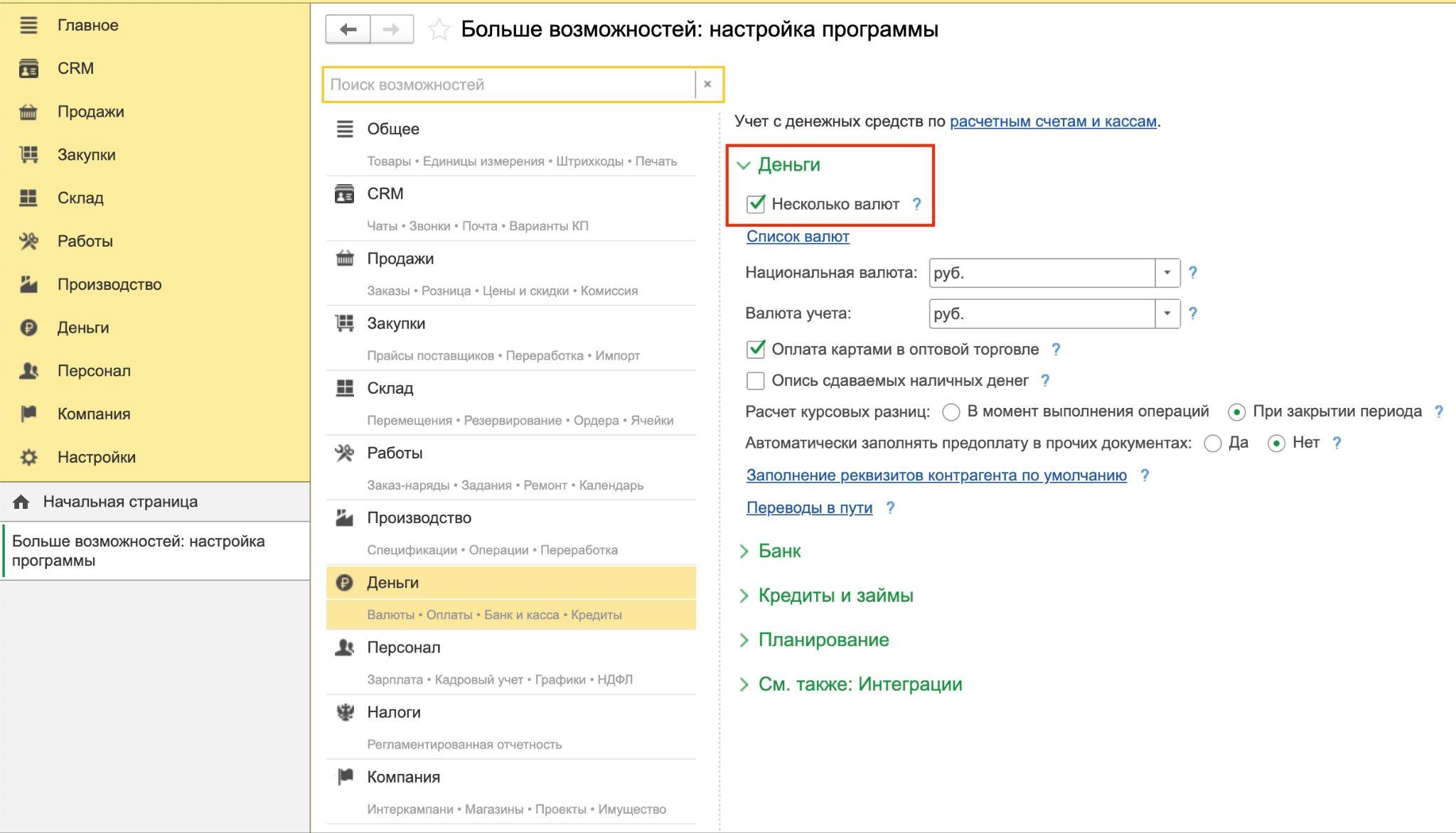Click the Закупки cart icon in settings list
The height and width of the screenshot is (833, 1456).
click(x=345, y=323)
